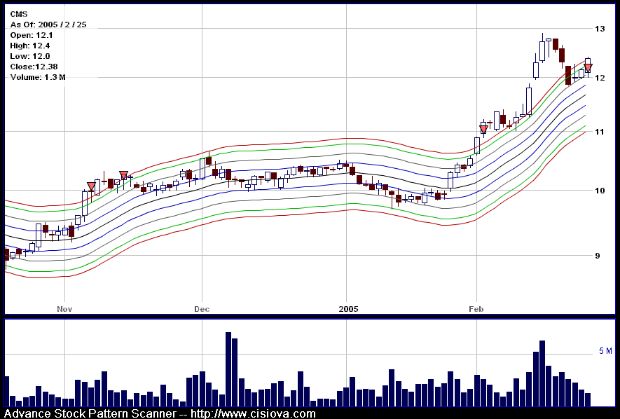Click the 'Close:12.38' value
The image size is (620, 419).
click(x=34, y=66)
